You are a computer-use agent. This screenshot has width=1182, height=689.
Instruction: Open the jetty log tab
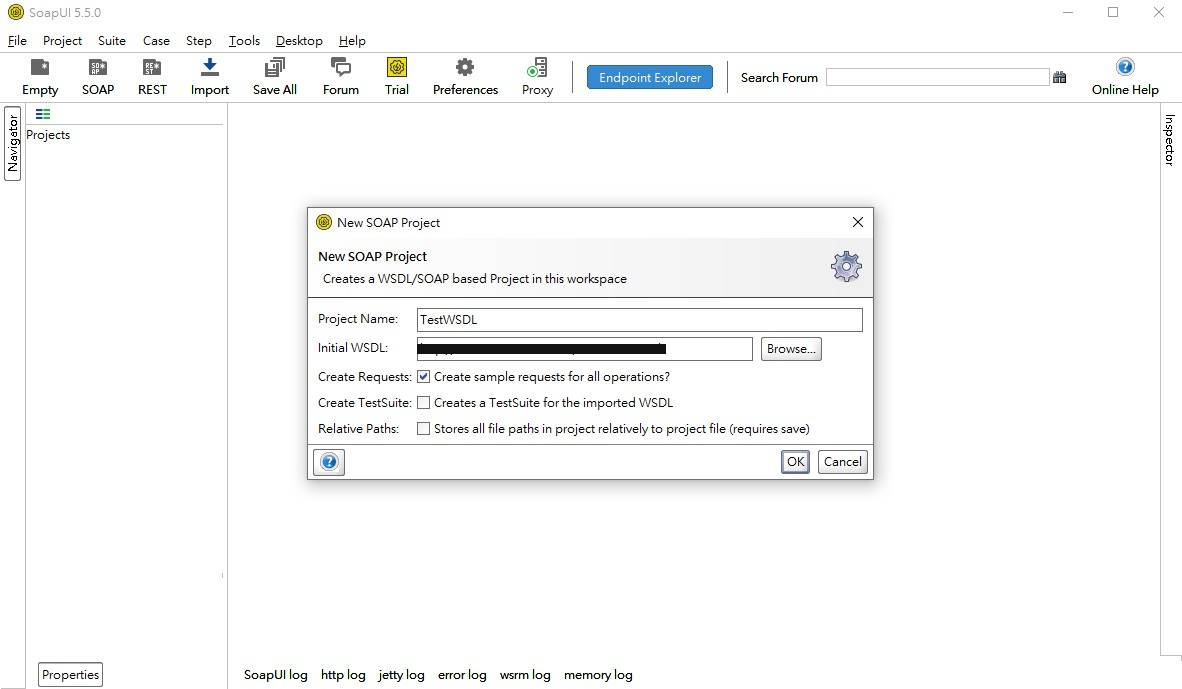point(401,675)
